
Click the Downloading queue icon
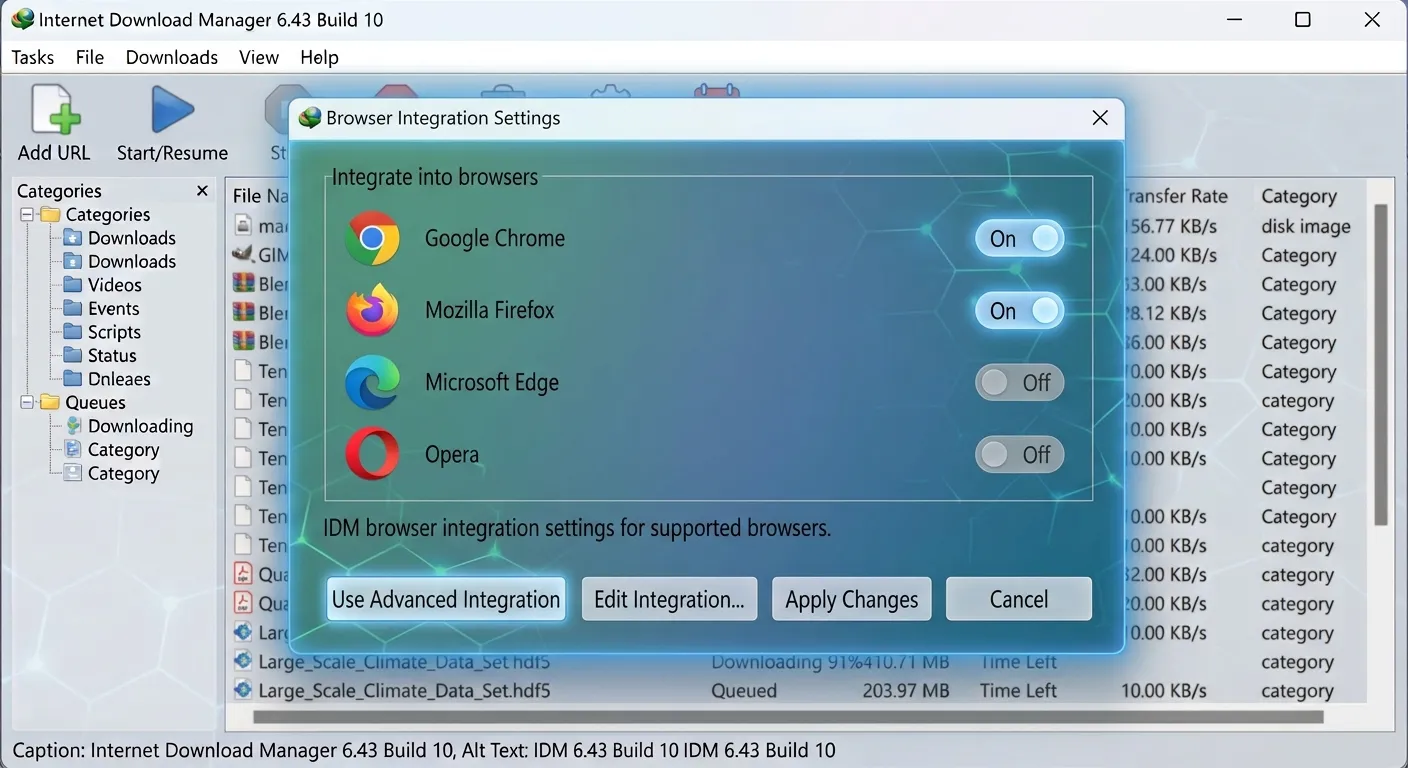[72, 426]
